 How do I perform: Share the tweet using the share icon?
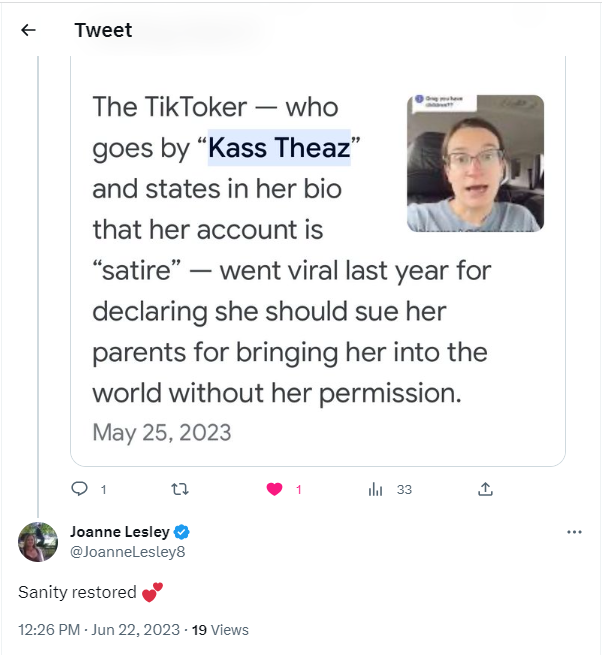[485, 489]
